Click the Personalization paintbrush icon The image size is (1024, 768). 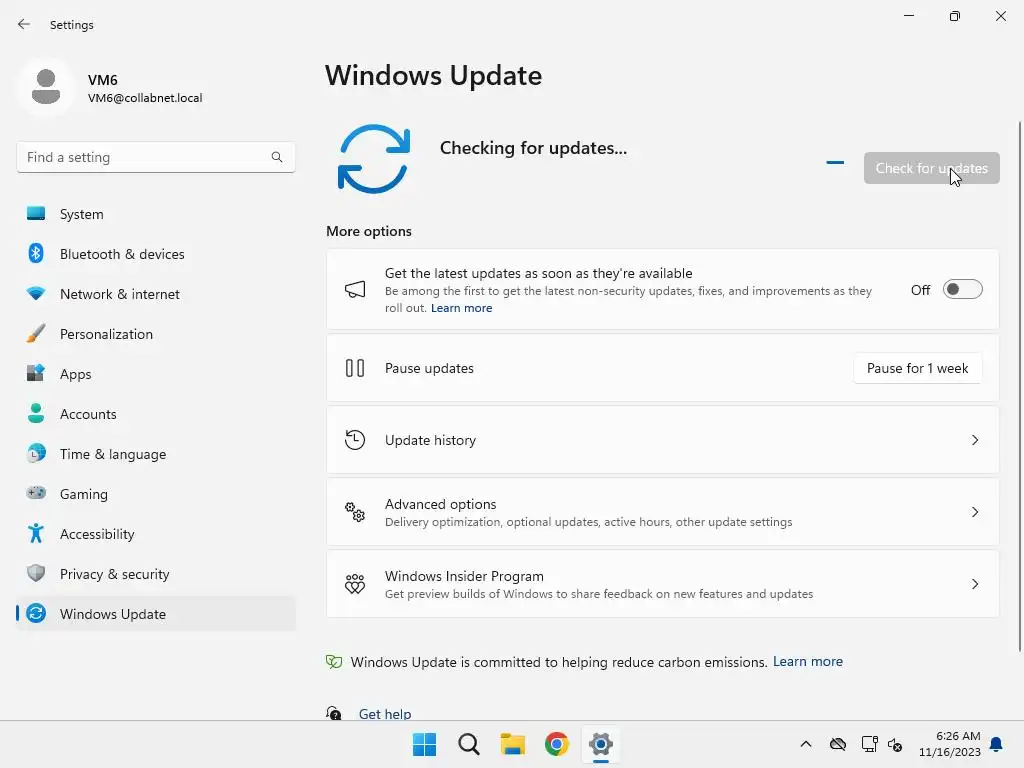(x=36, y=333)
